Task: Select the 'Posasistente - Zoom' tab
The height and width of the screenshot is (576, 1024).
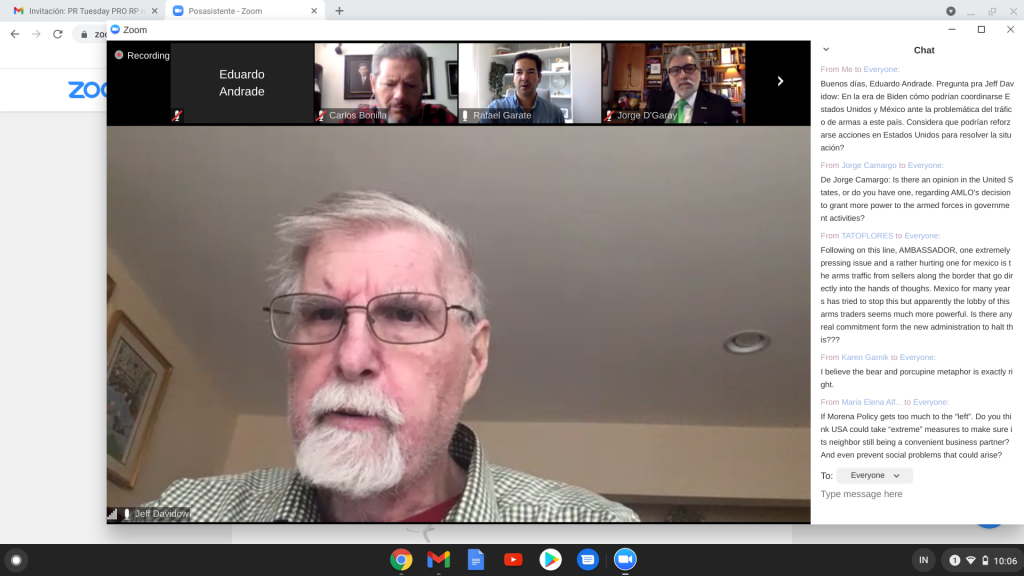Action: pyautogui.click(x=238, y=10)
